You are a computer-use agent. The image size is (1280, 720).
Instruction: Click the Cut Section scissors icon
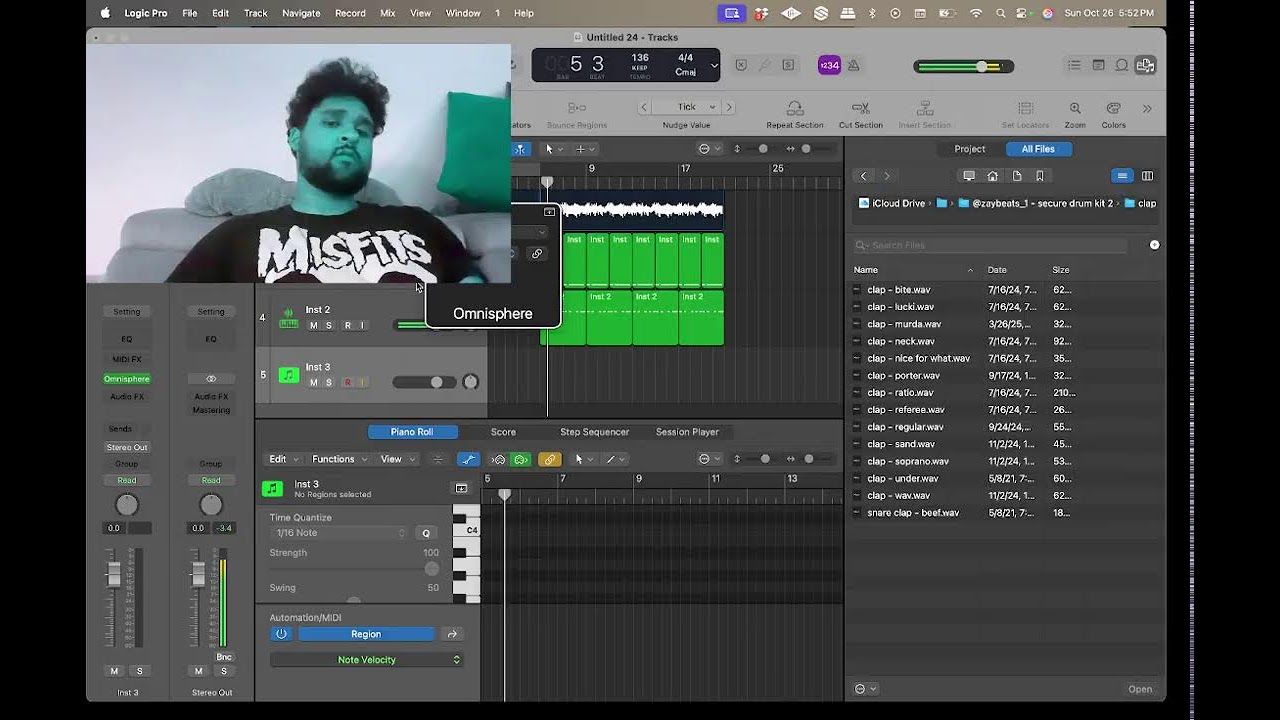point(860,108)
